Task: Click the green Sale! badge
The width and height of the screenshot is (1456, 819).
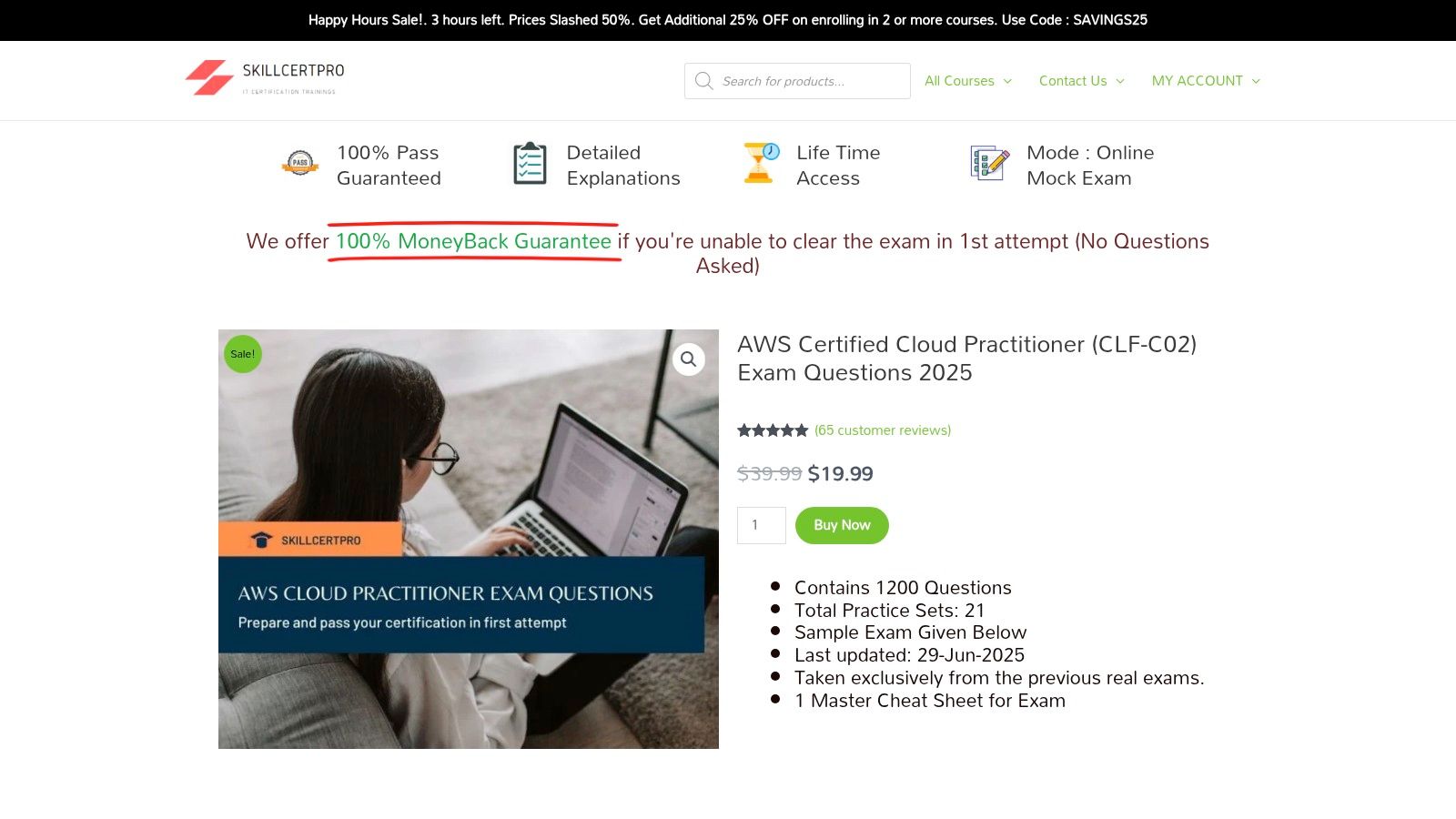Action: coord(243,354)
